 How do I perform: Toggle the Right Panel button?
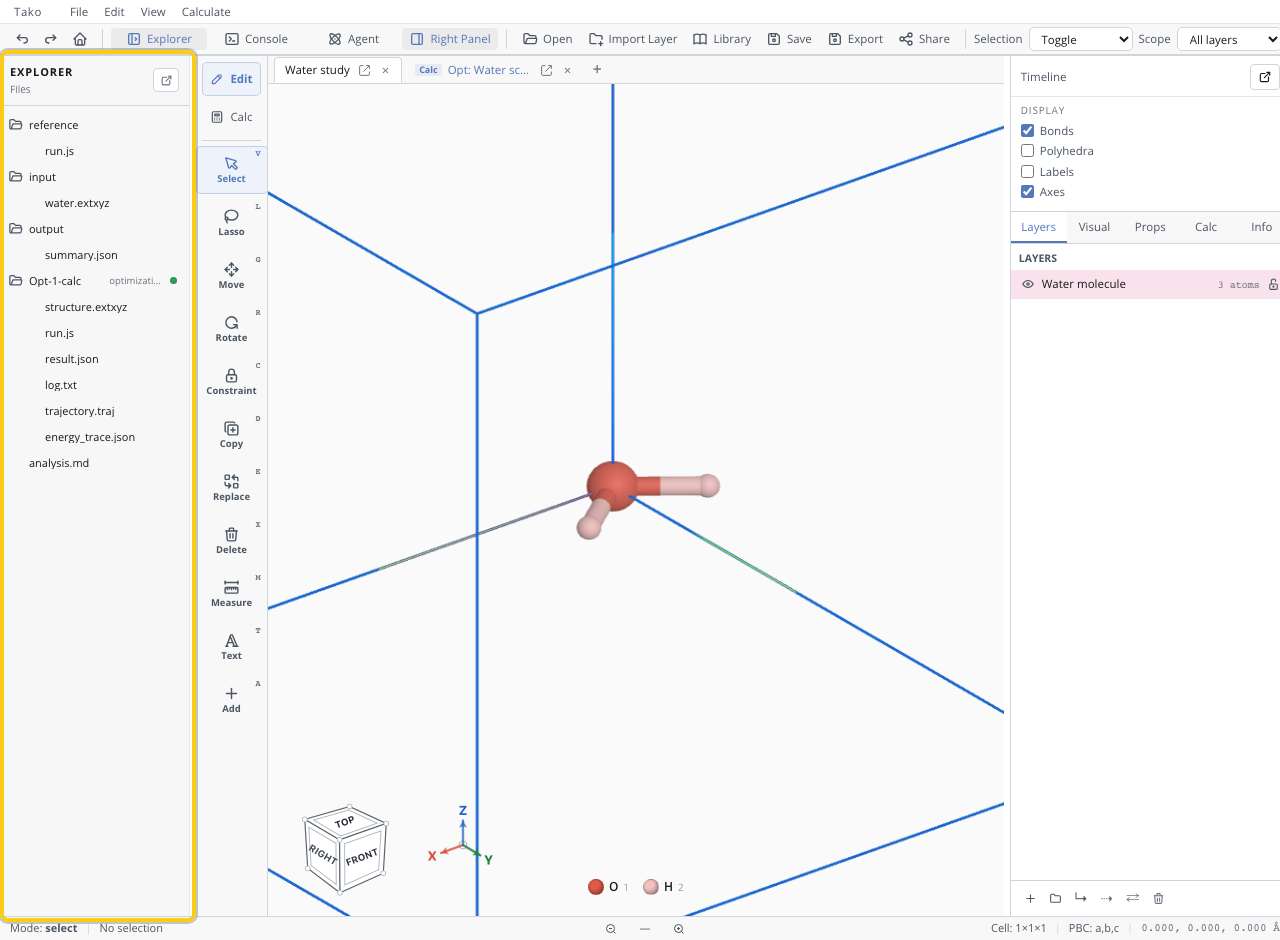coord(450,39)
